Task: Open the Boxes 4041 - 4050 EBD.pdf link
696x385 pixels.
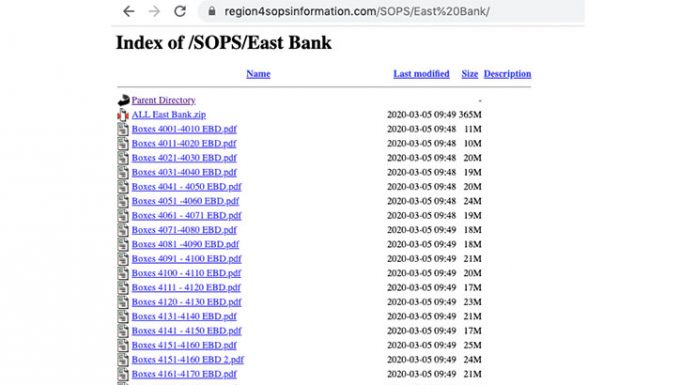Action: click(186, 187)
